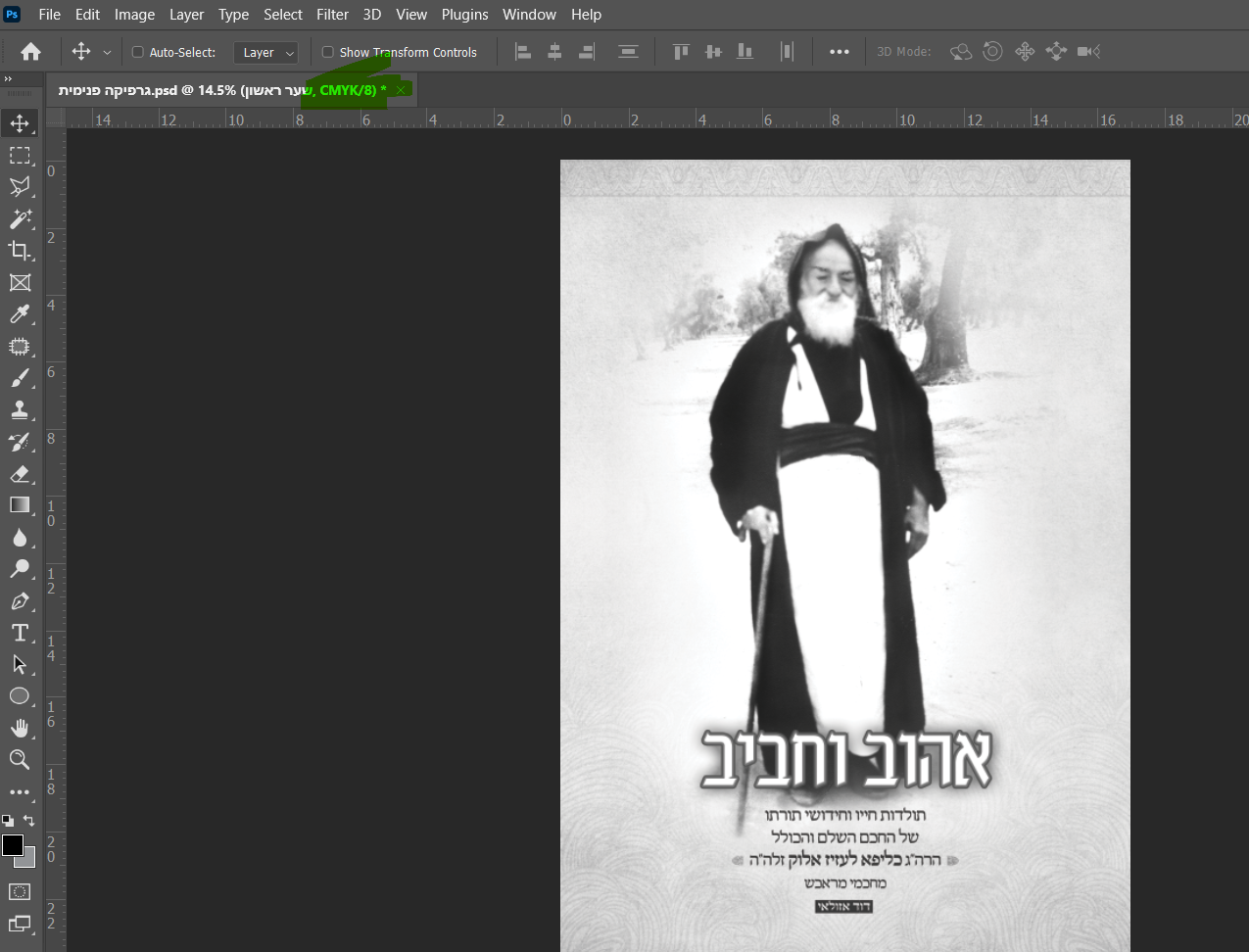The width and height of the screenshot is (1249, 952).
Task: Open the foreground color swatch
Action: point(15,844)
